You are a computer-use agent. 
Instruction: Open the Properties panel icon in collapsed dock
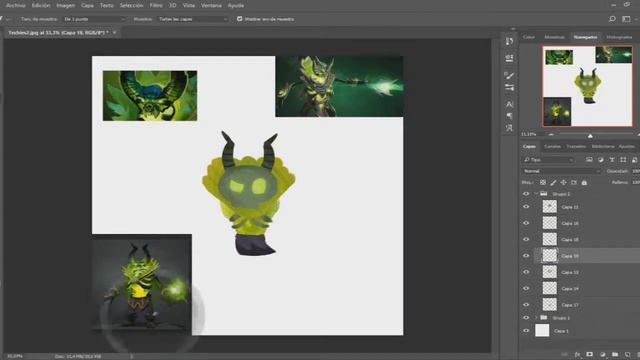pos(509,58)
